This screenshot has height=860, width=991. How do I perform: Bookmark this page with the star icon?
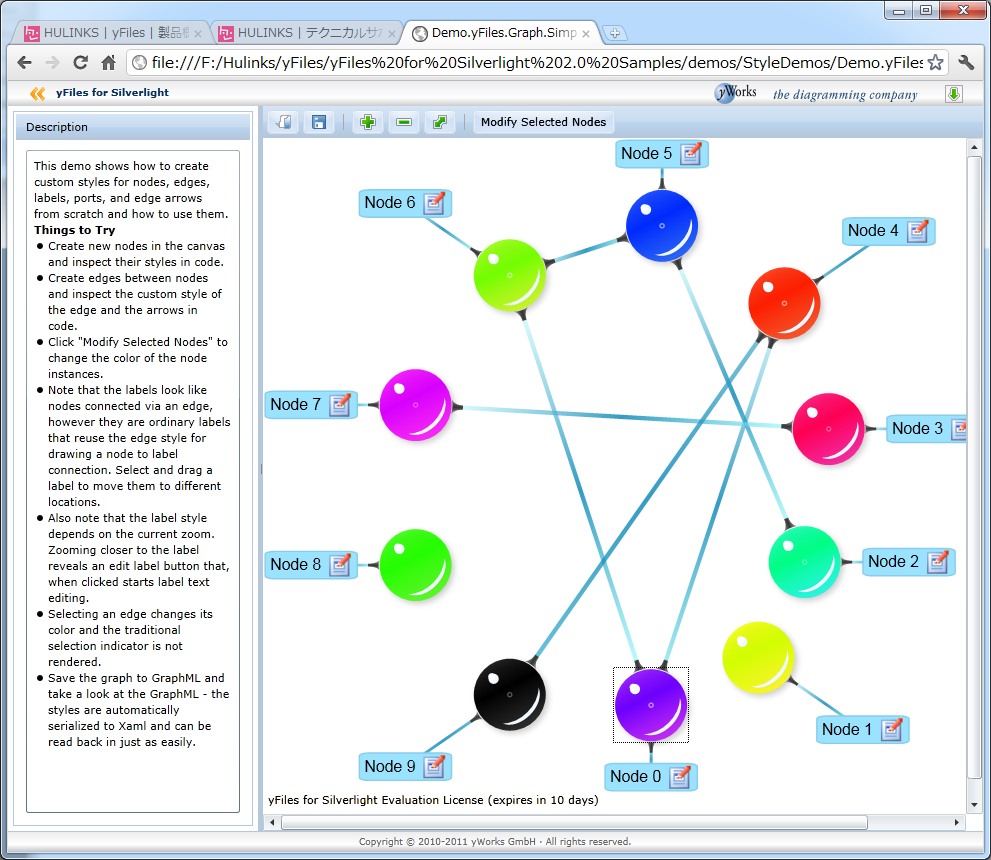click(935, 63)
